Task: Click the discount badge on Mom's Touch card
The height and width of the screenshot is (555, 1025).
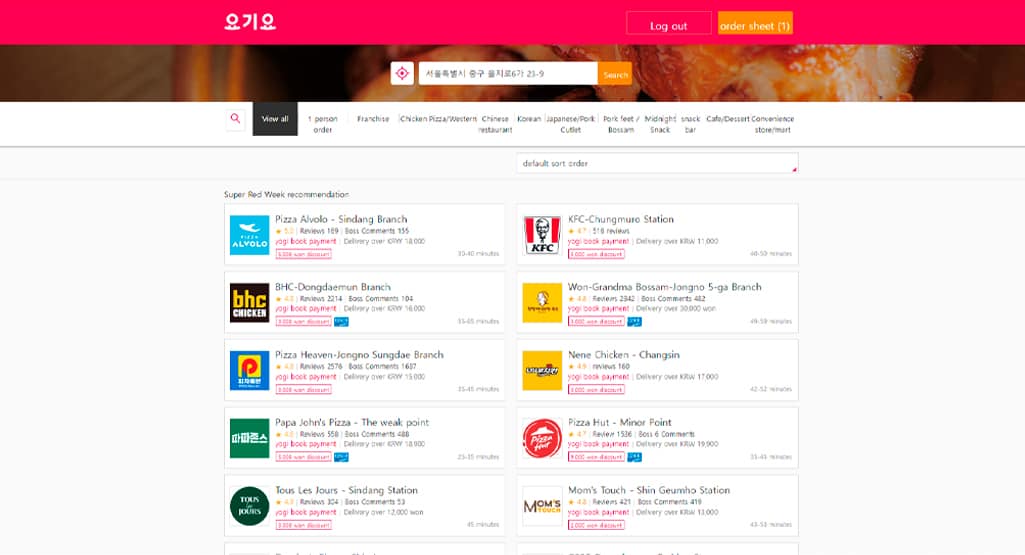Action: coord(596,525)
